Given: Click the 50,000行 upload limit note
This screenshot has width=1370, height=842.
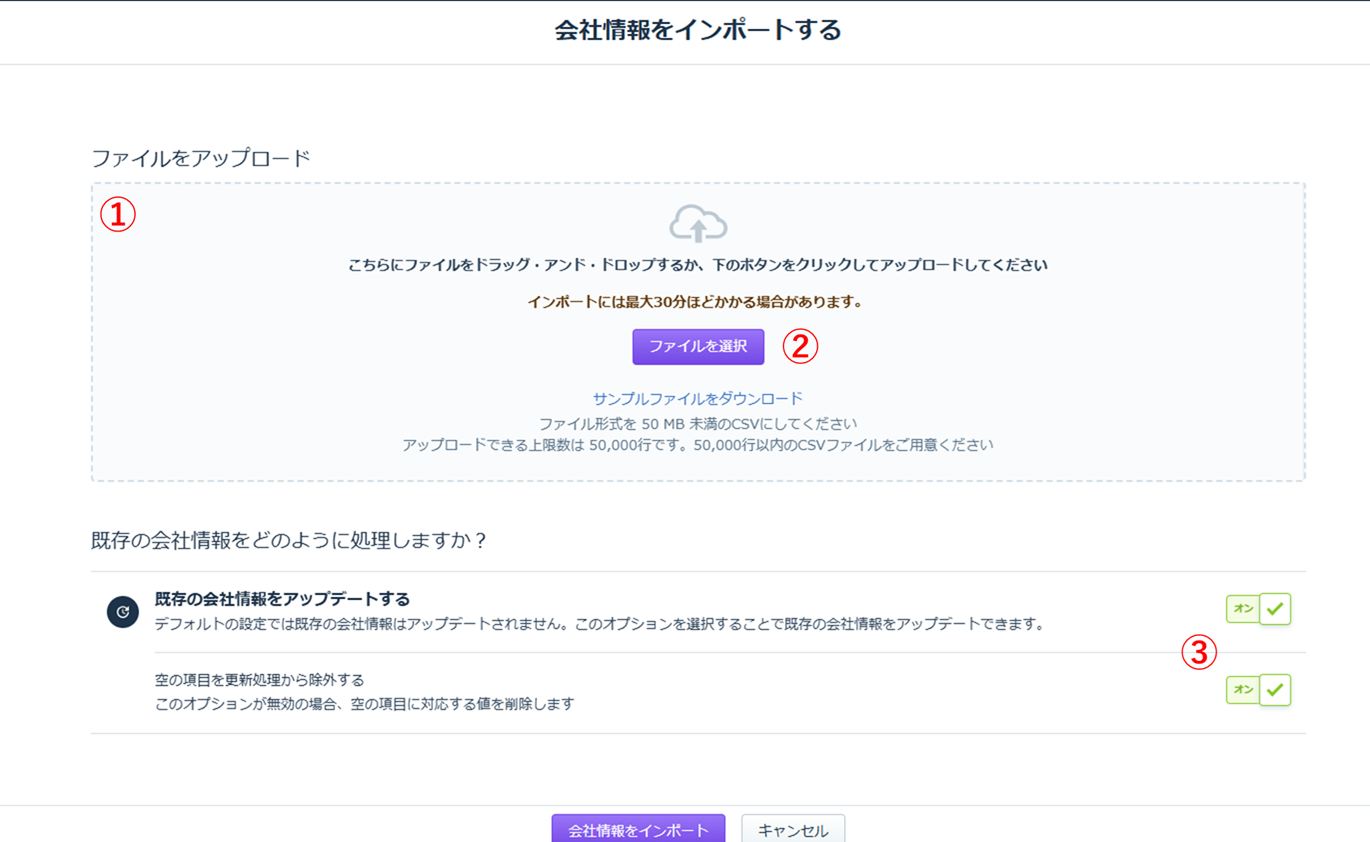Looking at the screenshot, I should click(698, 445).
